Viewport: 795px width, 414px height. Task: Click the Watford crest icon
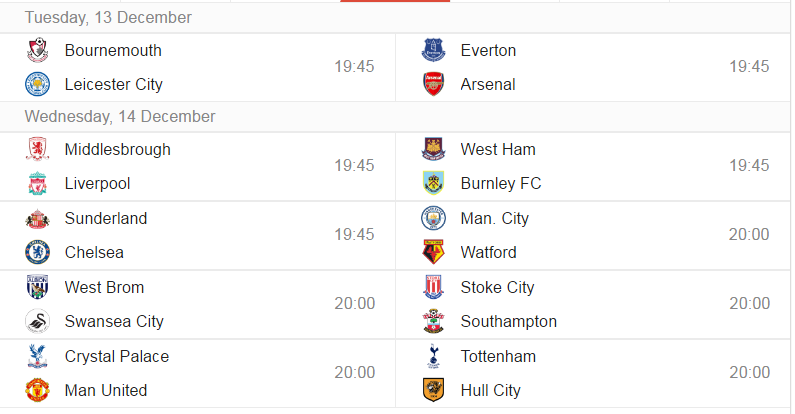(433, 252)
